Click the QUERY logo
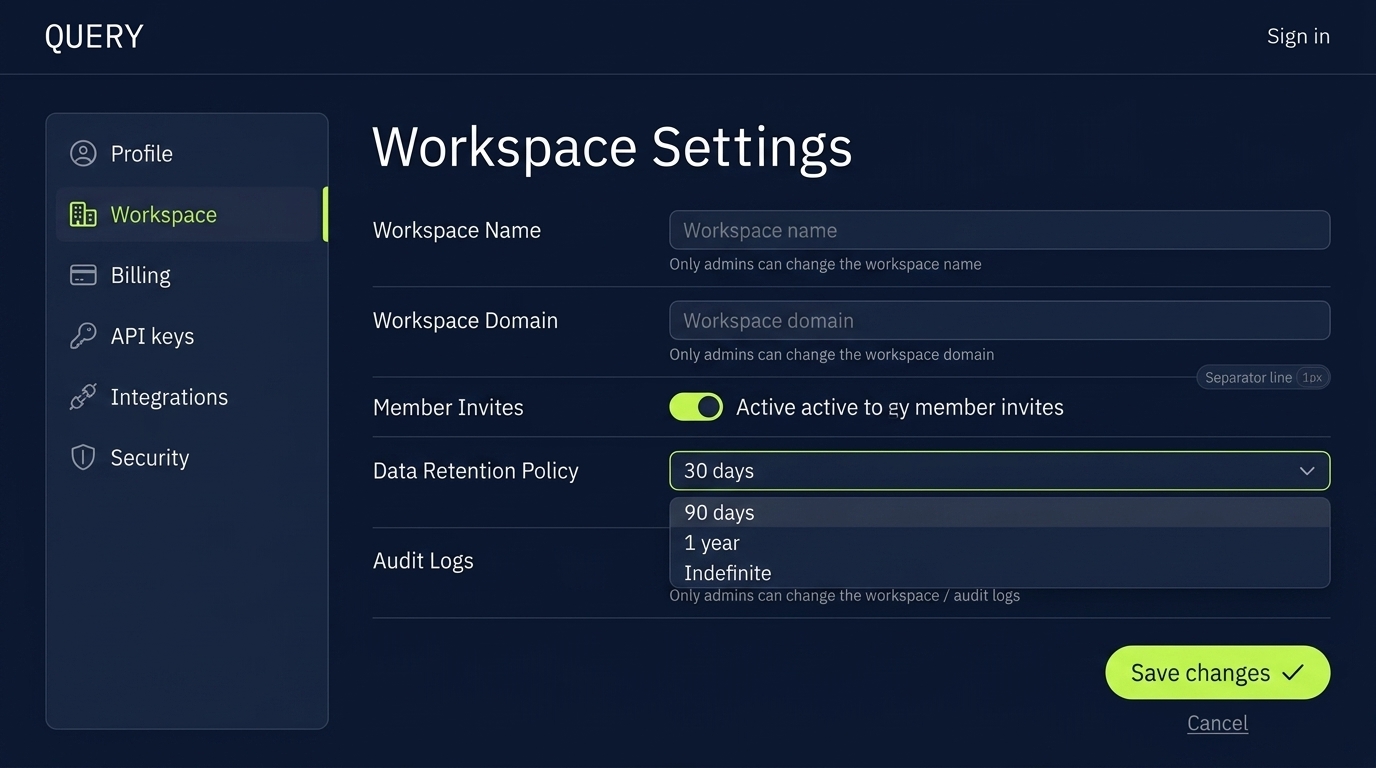1376x768 pixels. click(94, 37)
